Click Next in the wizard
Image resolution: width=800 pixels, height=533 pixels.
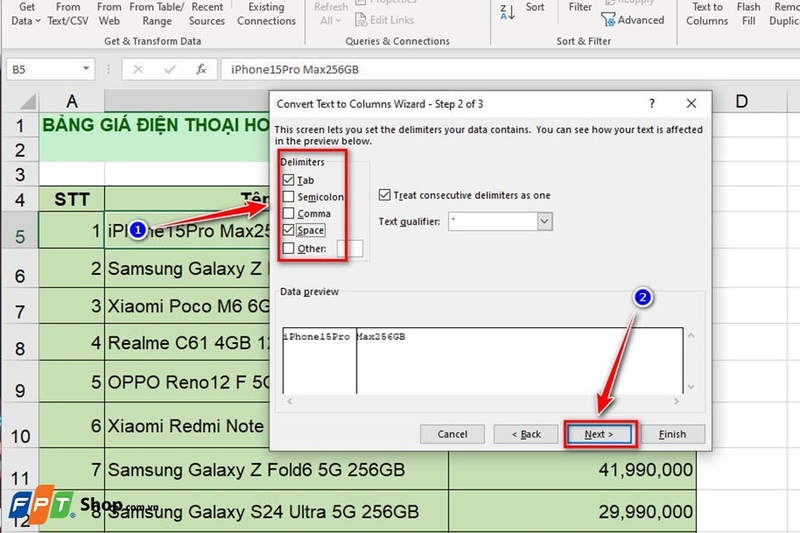(x=599, y=434)
